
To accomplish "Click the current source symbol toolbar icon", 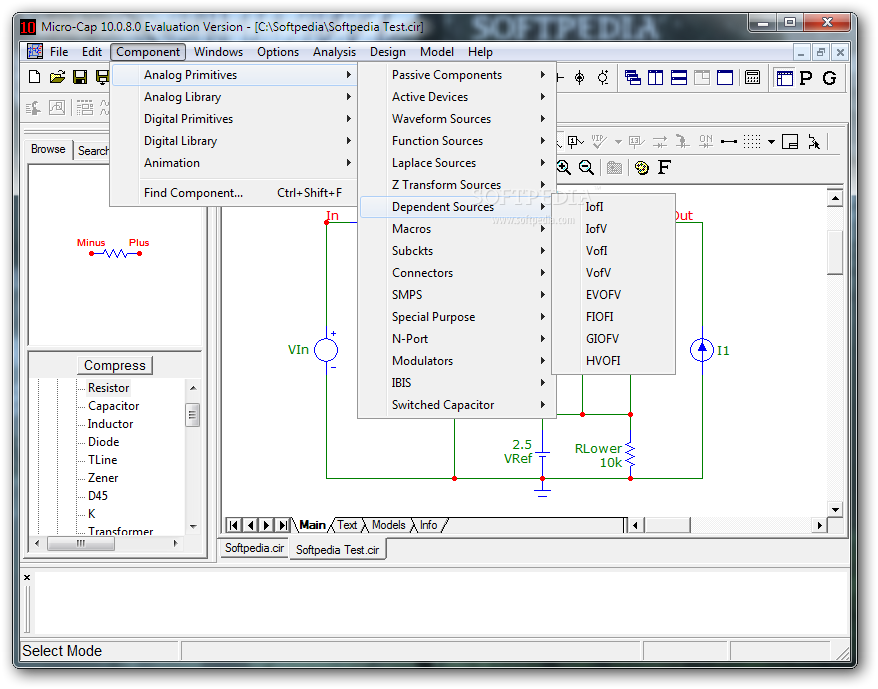I will (580, 77).
